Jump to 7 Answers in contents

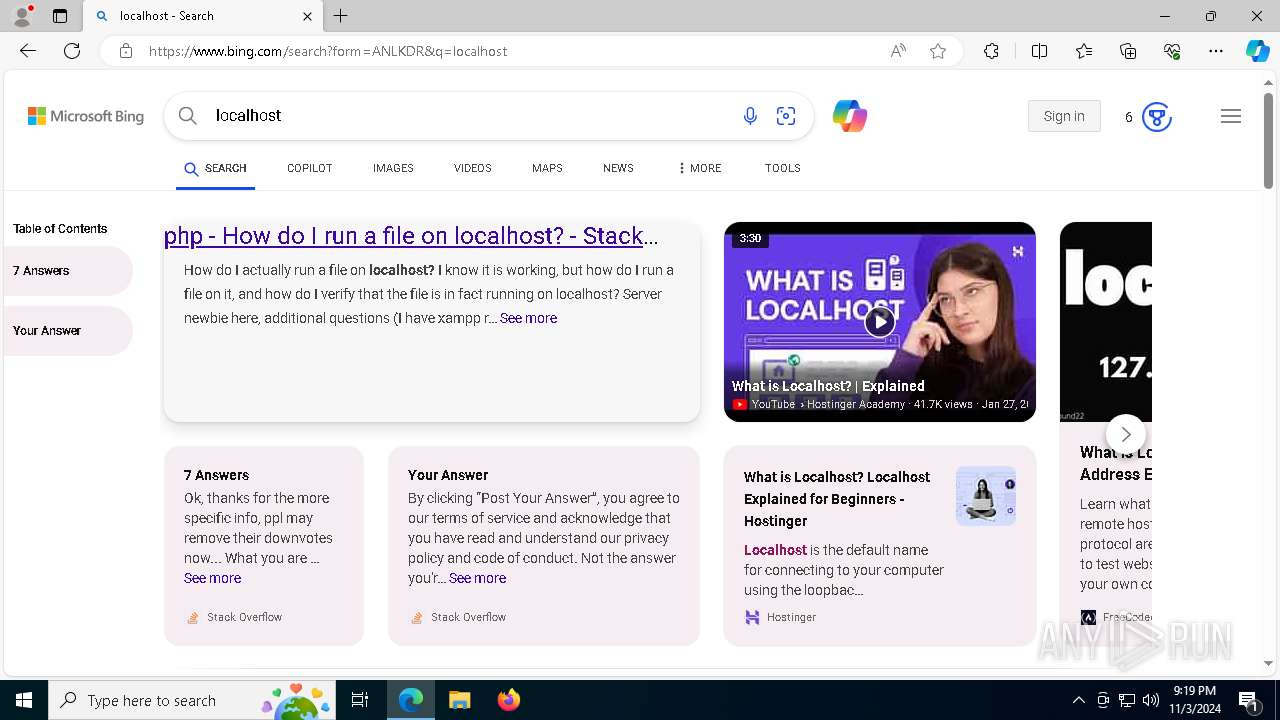[68, 271]
